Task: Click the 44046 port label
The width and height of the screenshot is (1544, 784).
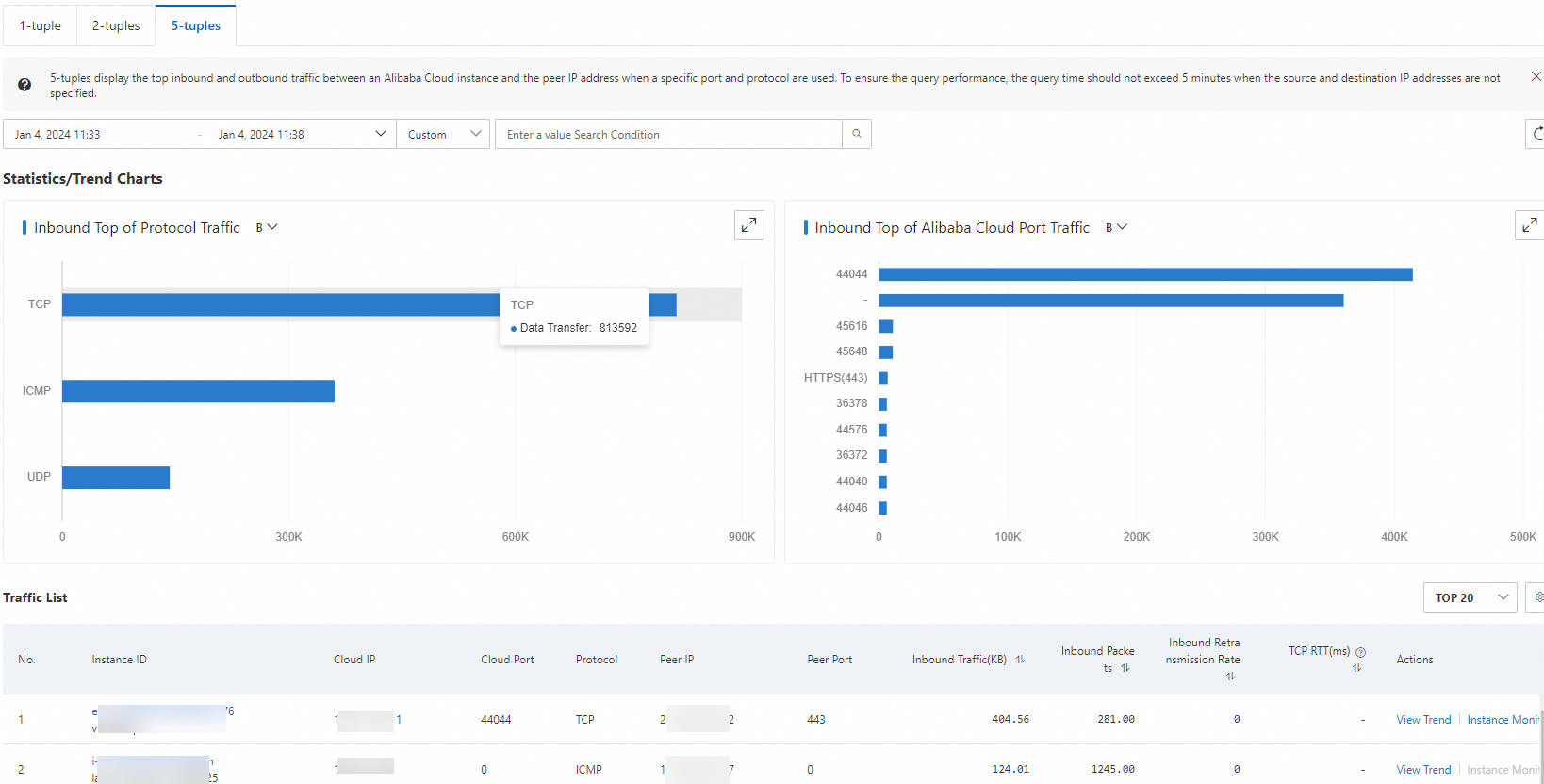Action: coord(851,508)
